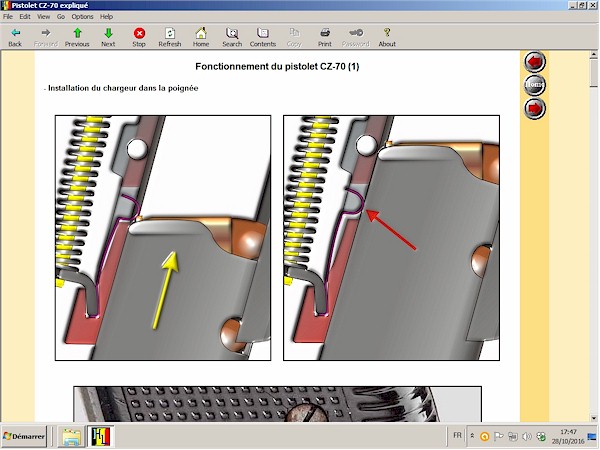Open the View menu
Screen dimensions: 600x450
[43, 16]
